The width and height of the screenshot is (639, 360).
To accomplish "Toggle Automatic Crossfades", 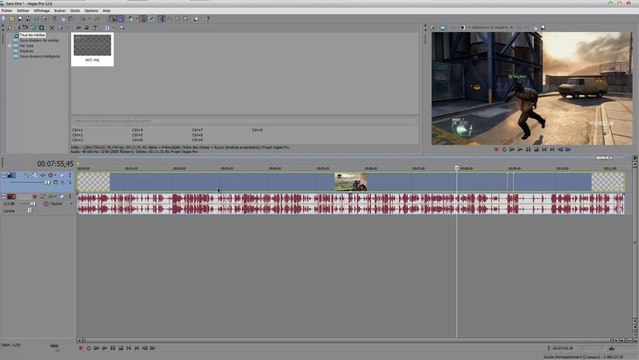I will coord(120,19).
